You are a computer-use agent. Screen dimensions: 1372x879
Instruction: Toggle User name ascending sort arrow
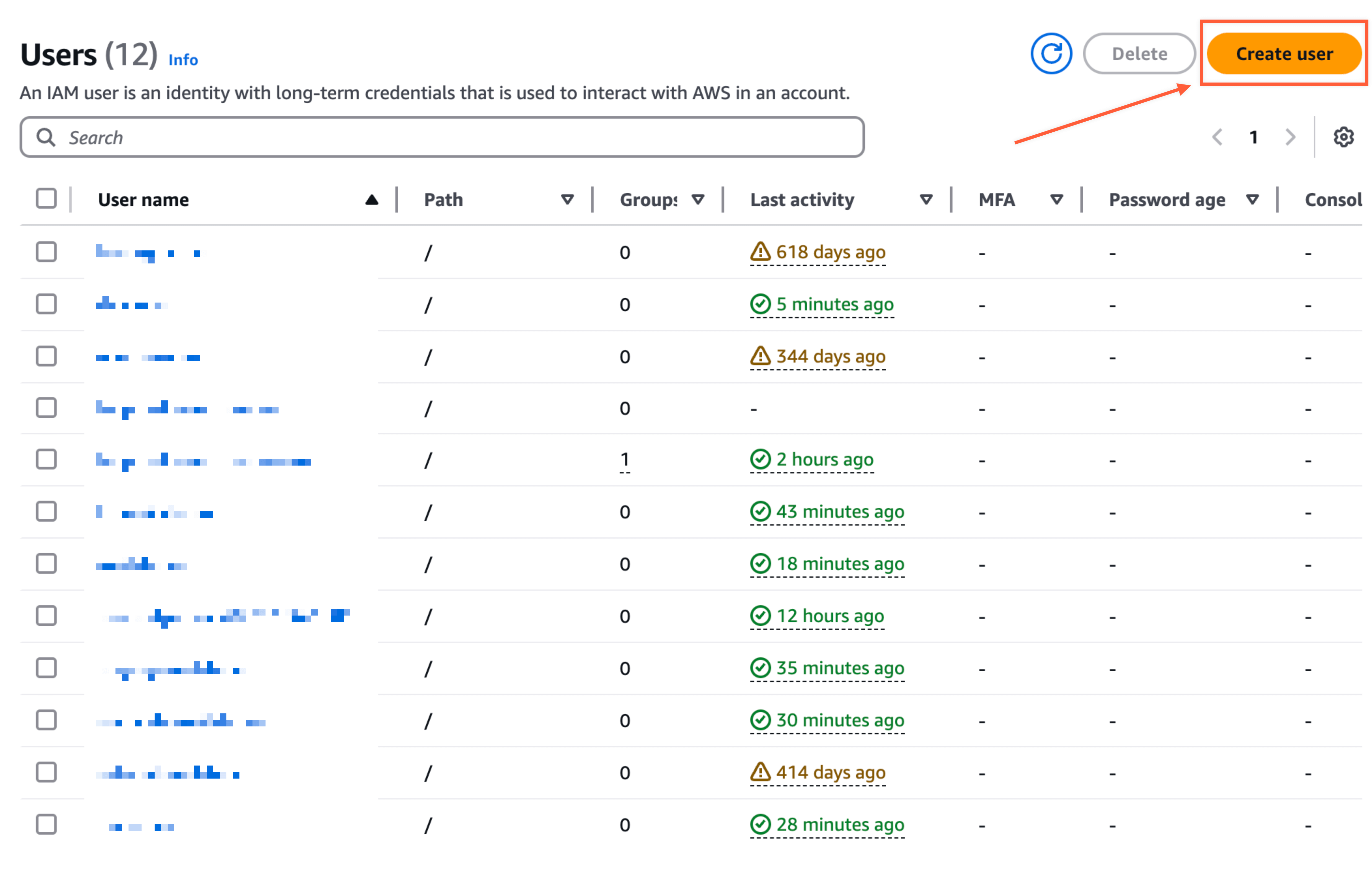(372, 199)
